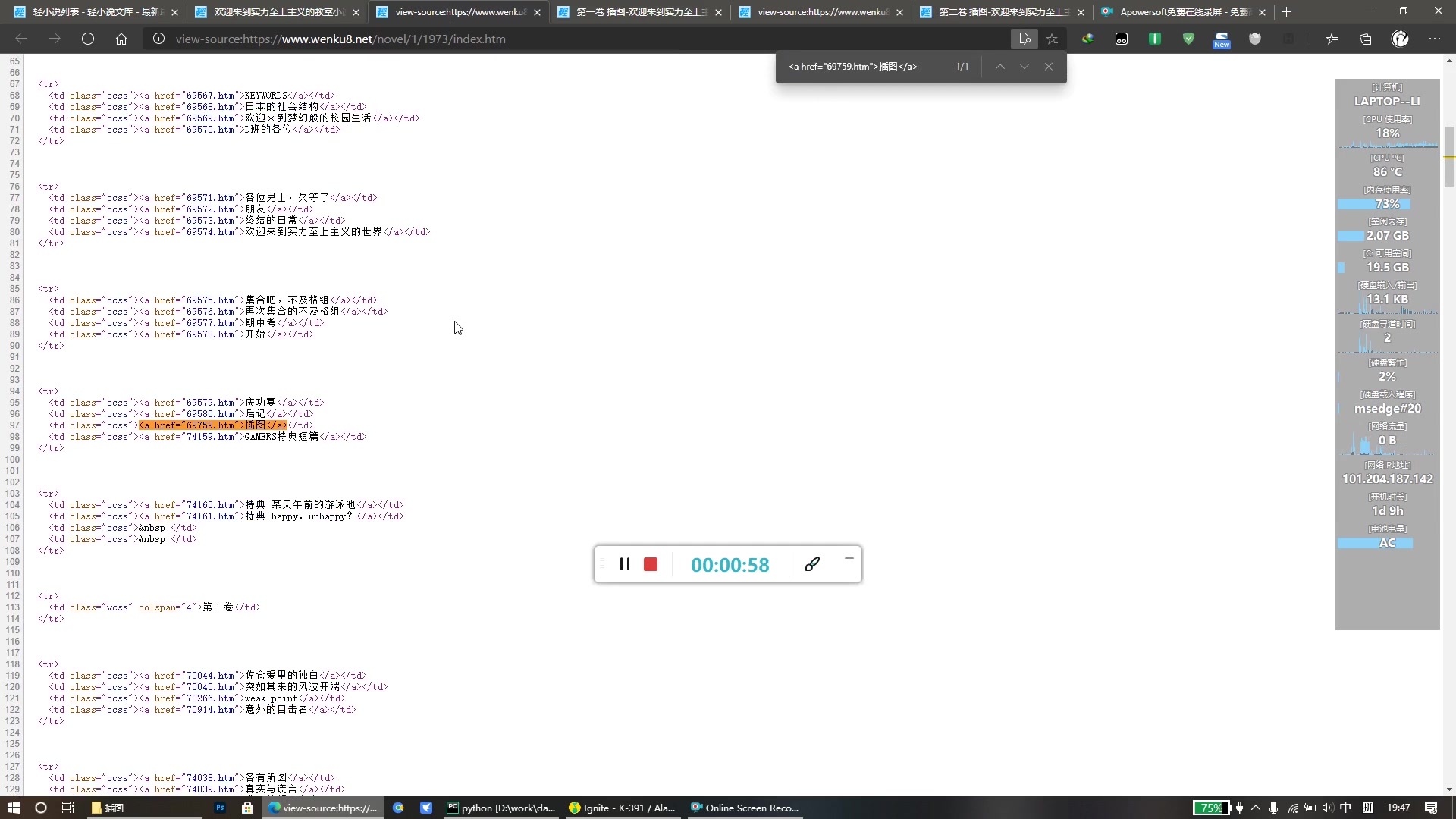Click the find-on-page icon in address bar
1456x819 pixels.
coord(1025,39)
